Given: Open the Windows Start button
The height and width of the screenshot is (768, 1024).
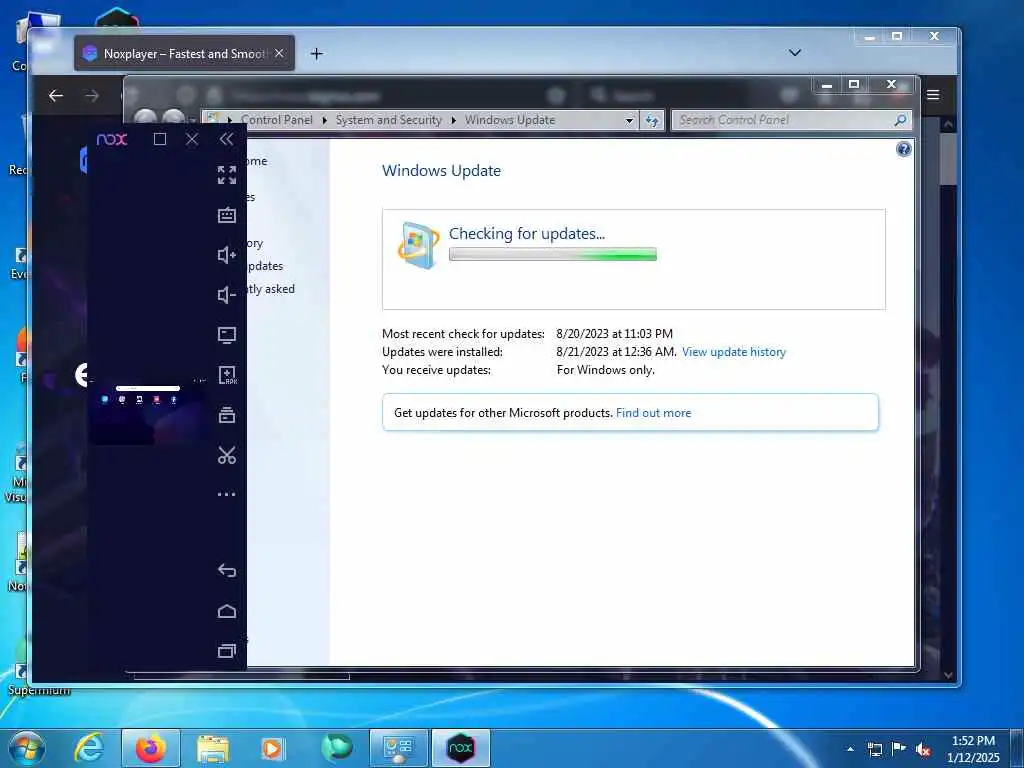Looking at the screenshot, I should (x=26, y=748).
